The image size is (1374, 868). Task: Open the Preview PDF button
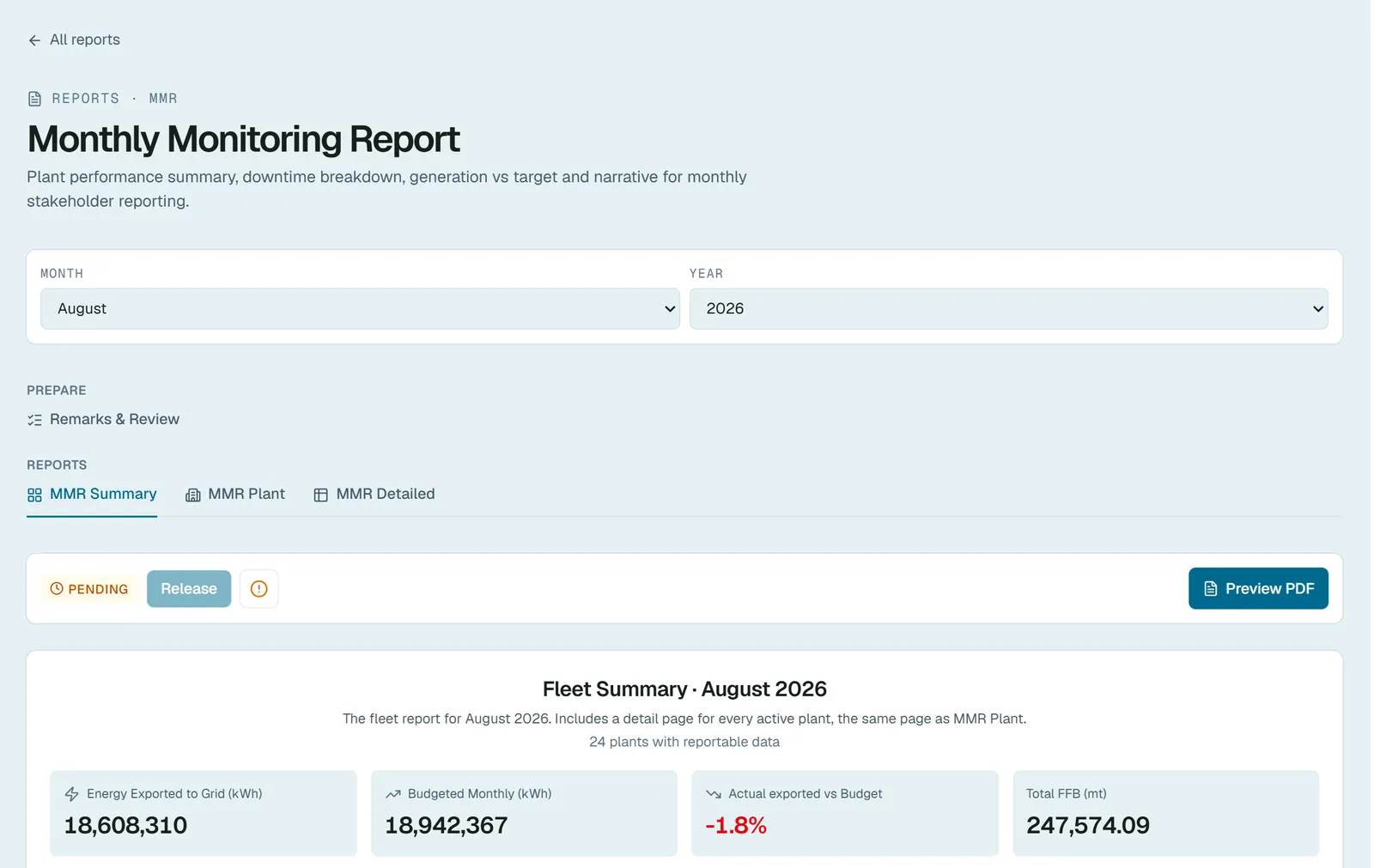coord(1258,589)
